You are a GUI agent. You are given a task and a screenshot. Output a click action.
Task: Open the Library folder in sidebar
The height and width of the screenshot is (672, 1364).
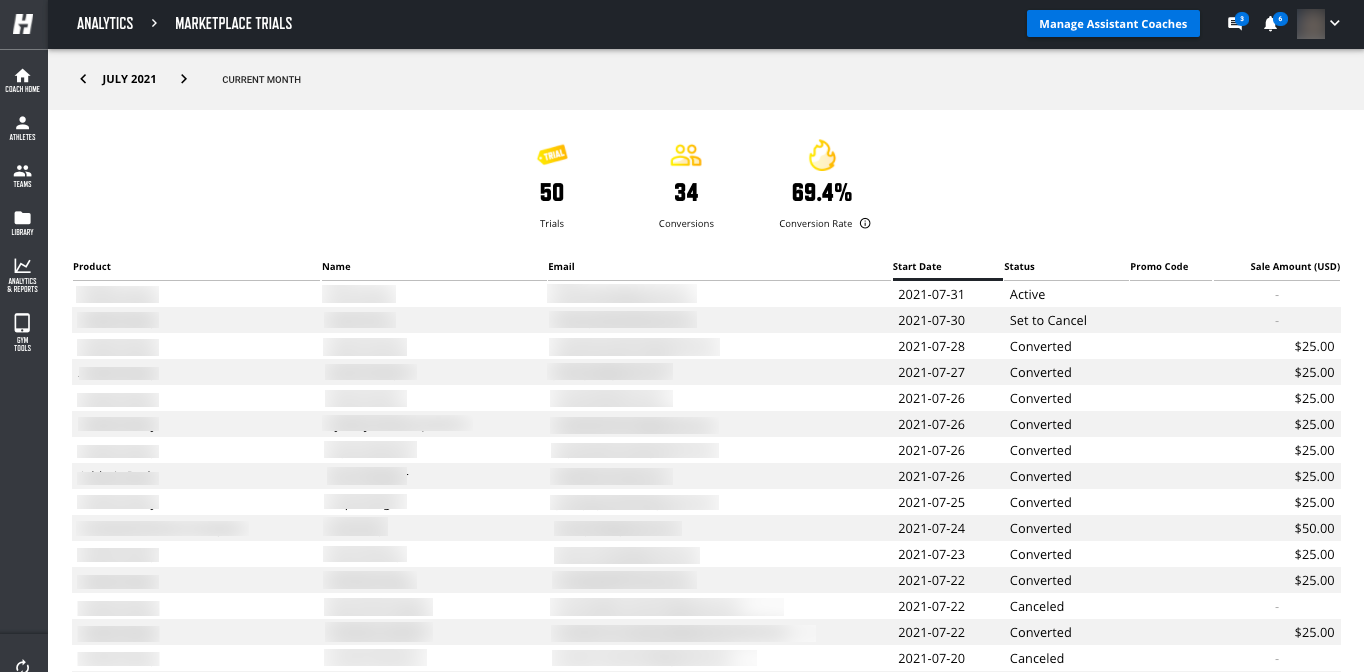[x=23, y=223]
